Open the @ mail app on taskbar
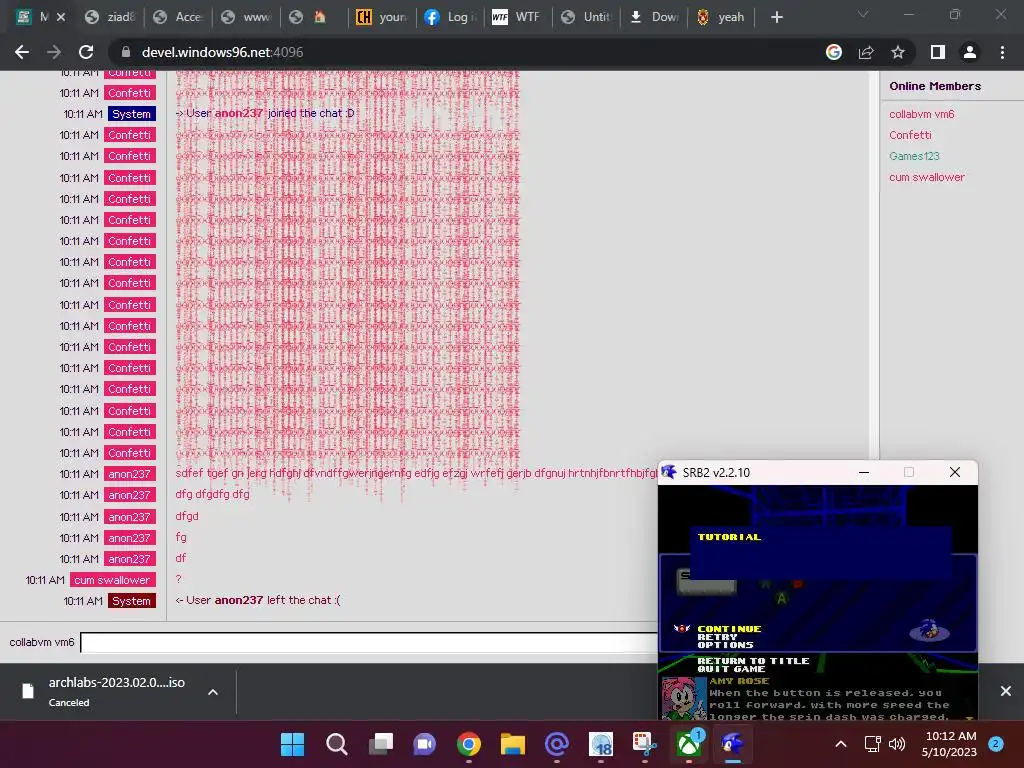 pos(557,744)
